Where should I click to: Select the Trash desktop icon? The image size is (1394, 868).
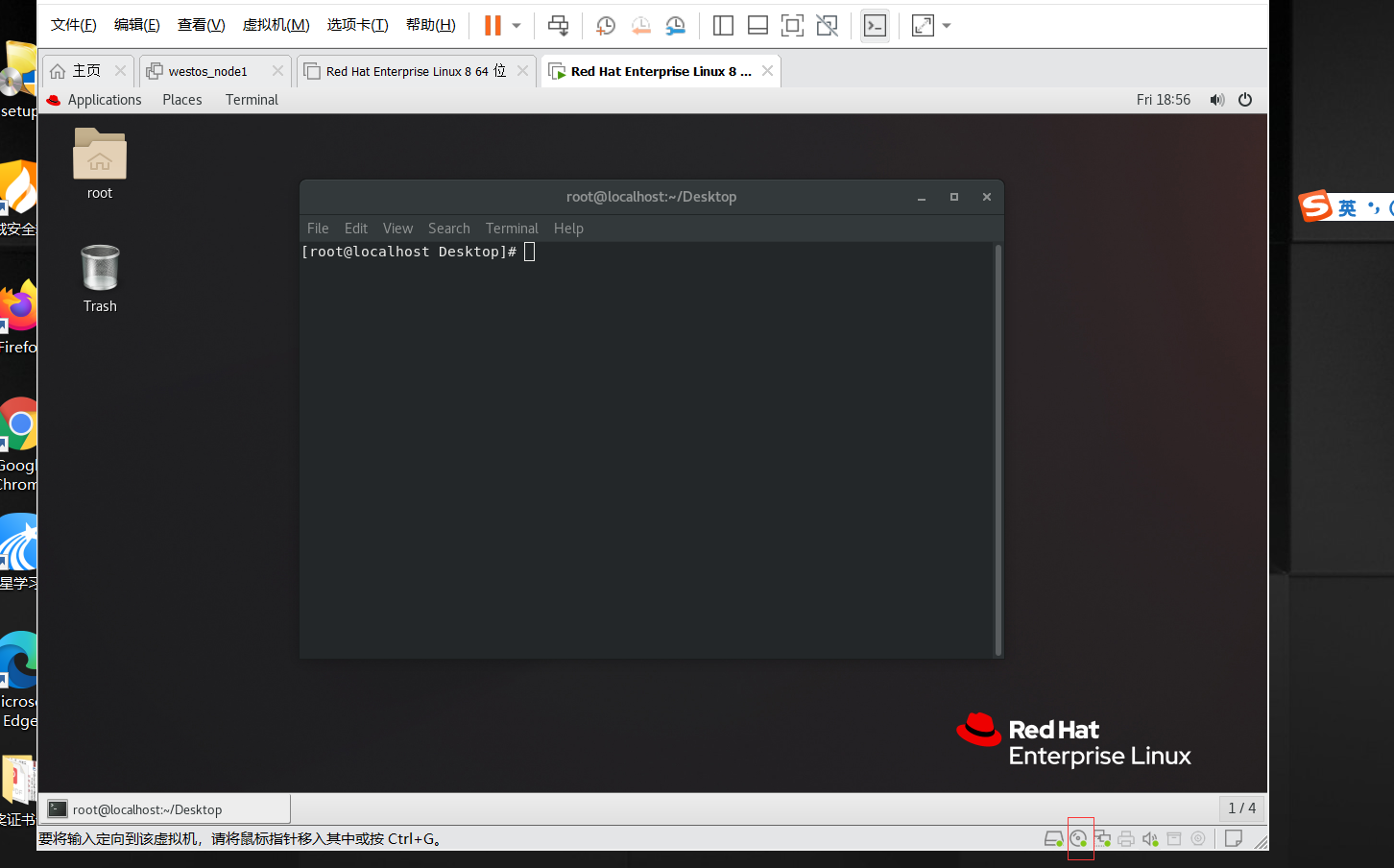[x=100, y=278]
